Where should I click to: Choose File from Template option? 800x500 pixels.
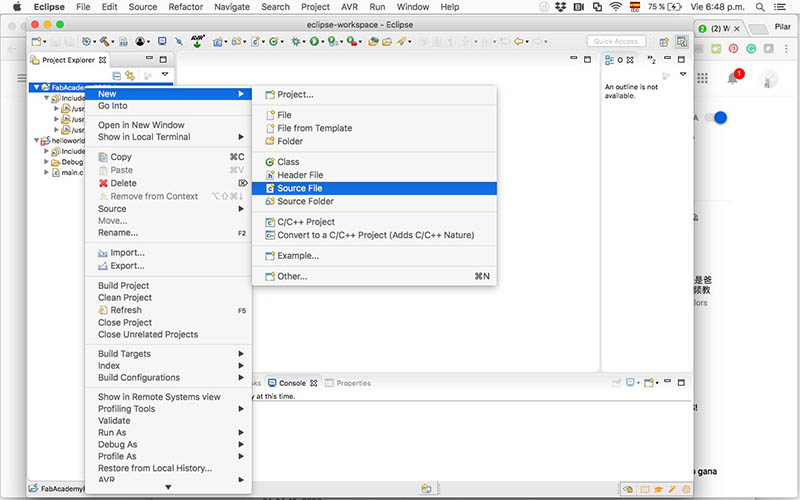(x=374, y=128)
